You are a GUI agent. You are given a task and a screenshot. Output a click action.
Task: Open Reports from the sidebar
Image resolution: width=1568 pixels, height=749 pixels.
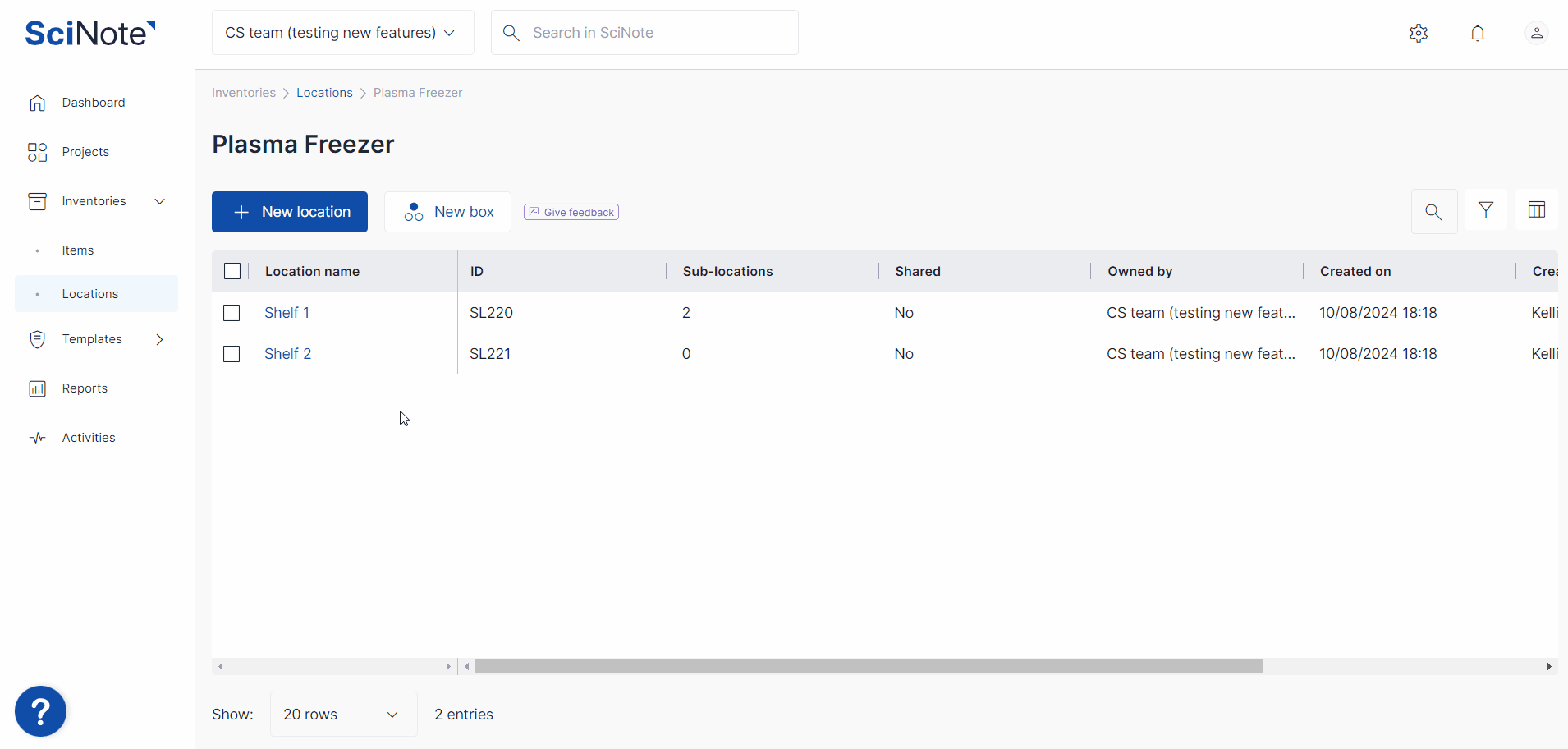pos(85,388)
